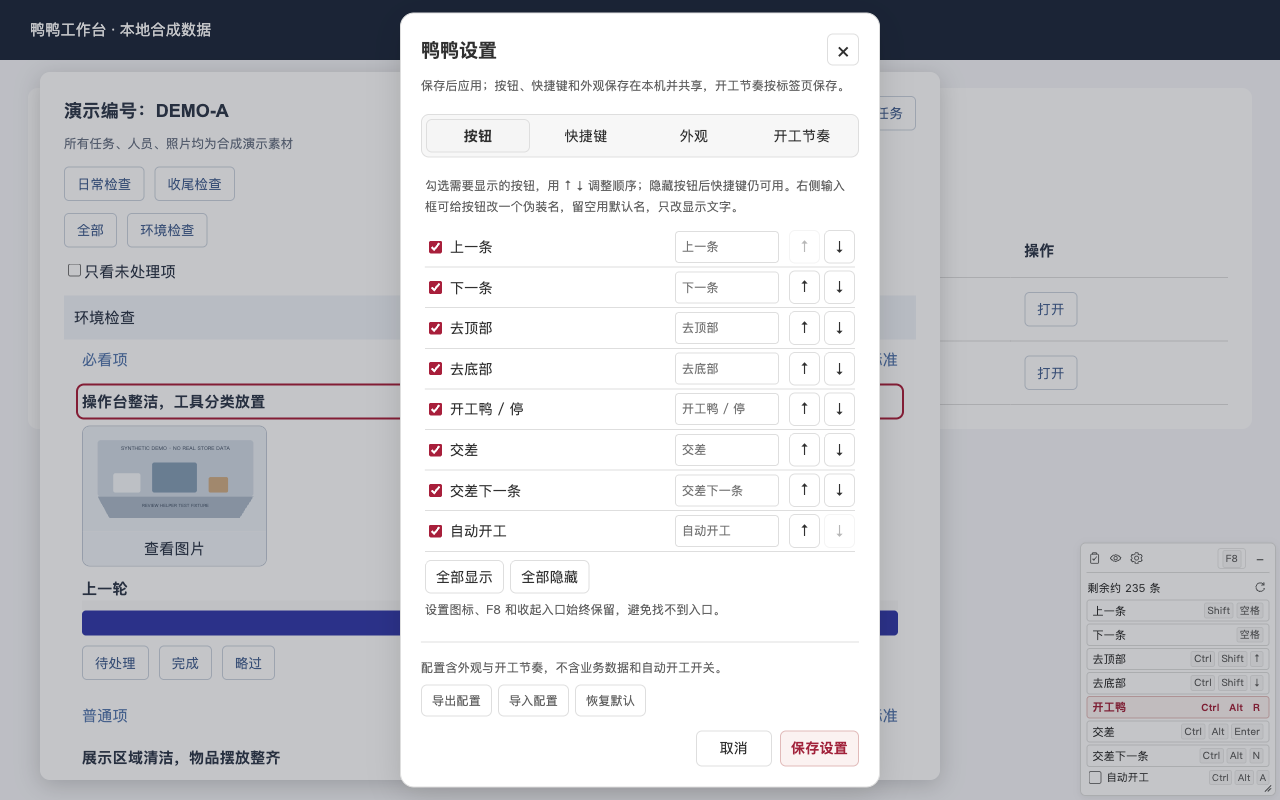Click the alias input field for 去底部
Screen dimensions: 1280x800
[x=727, y=368]
